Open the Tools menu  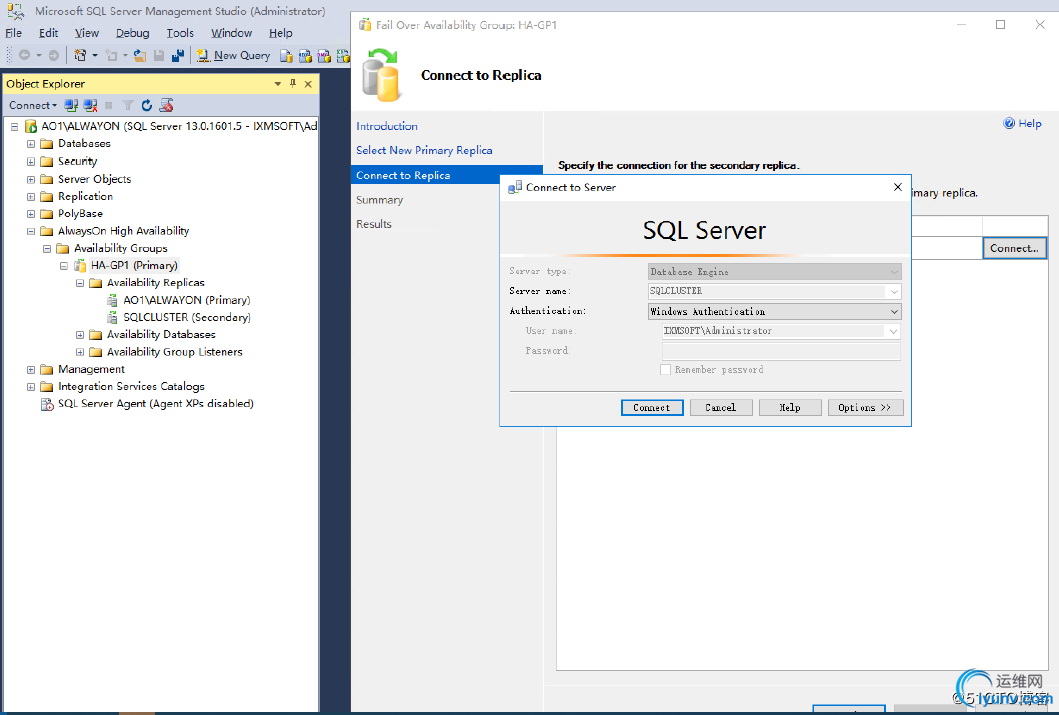pos(180,33)
